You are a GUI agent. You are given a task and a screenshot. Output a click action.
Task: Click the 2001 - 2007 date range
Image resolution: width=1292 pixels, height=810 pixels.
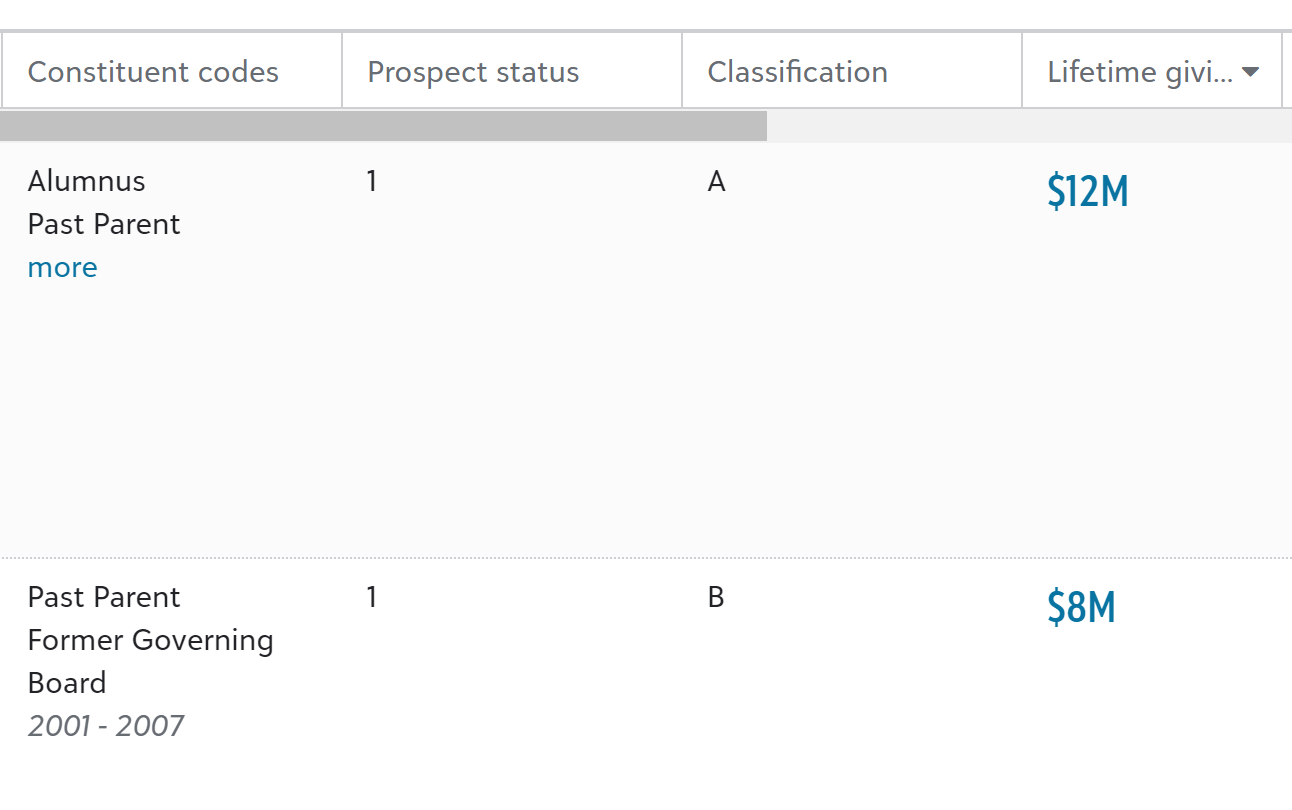pyautogui.click(x=105, y=725)
